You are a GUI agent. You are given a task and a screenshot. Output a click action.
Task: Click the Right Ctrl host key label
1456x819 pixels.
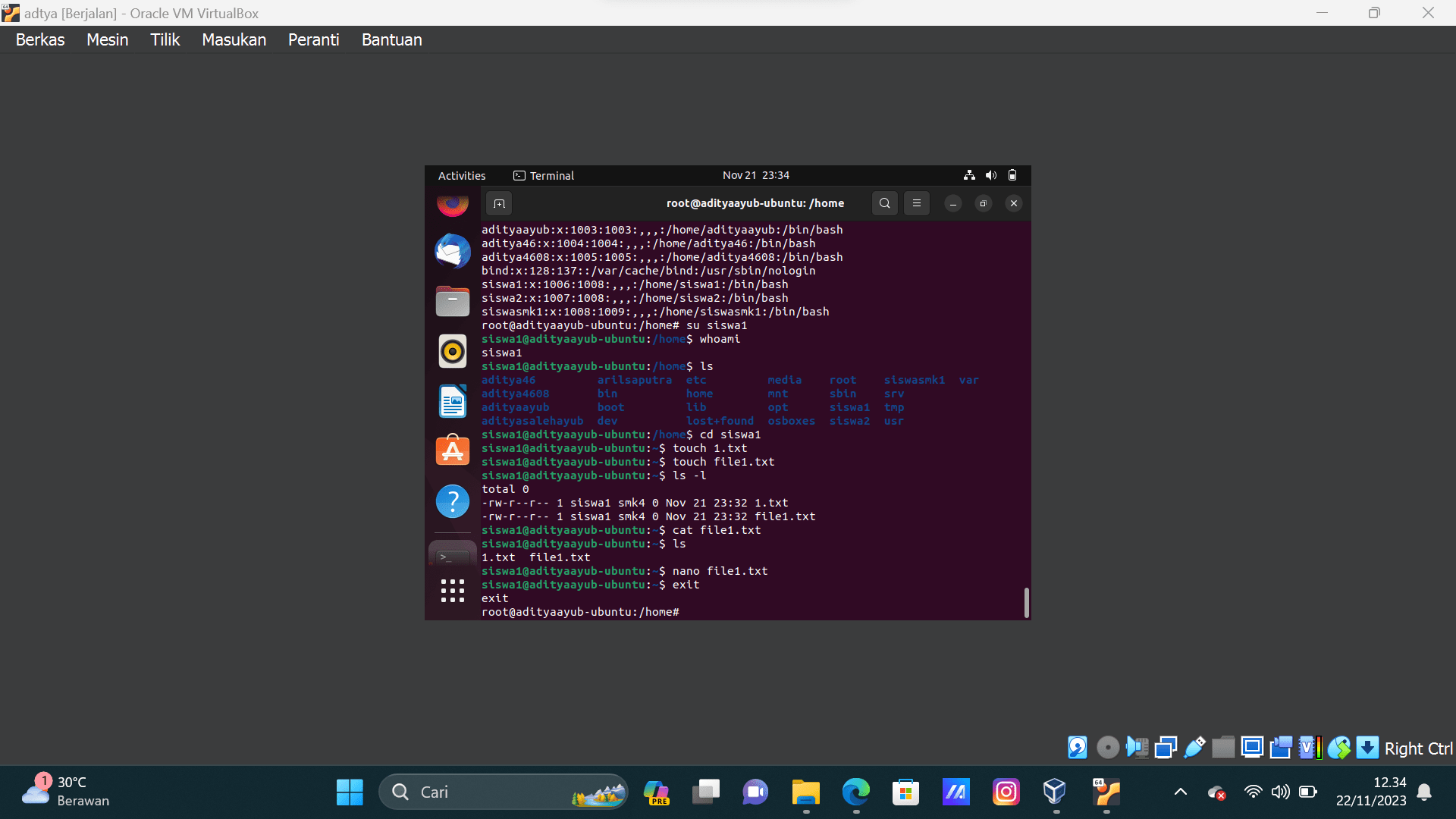(x=1418, y=748)
